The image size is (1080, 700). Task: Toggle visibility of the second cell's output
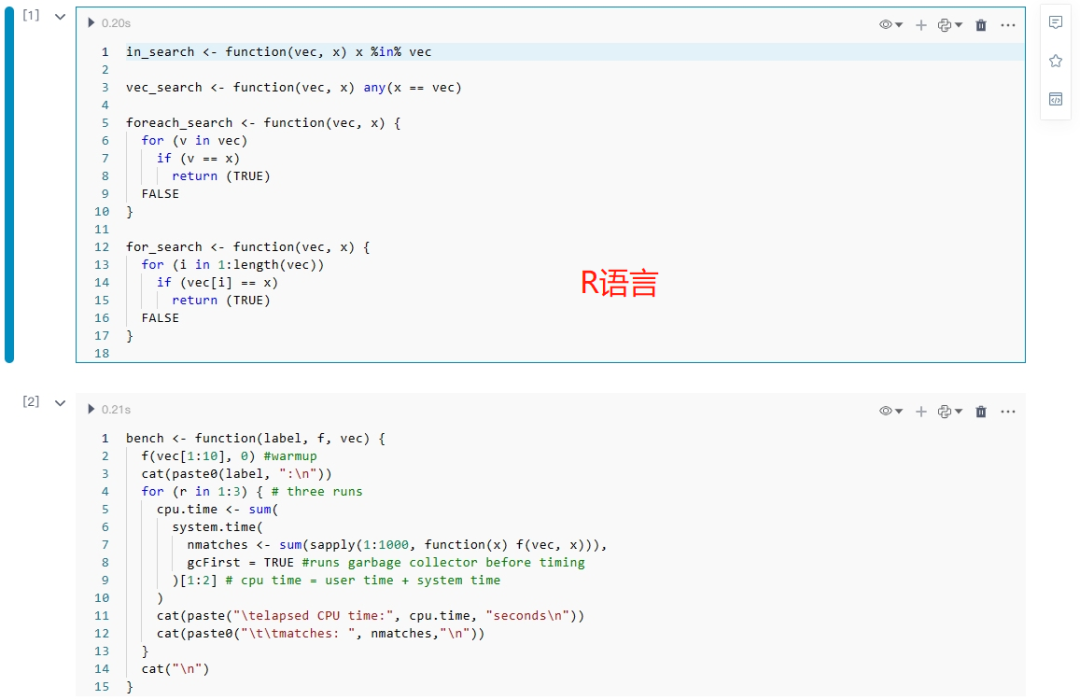coord(884,410)
